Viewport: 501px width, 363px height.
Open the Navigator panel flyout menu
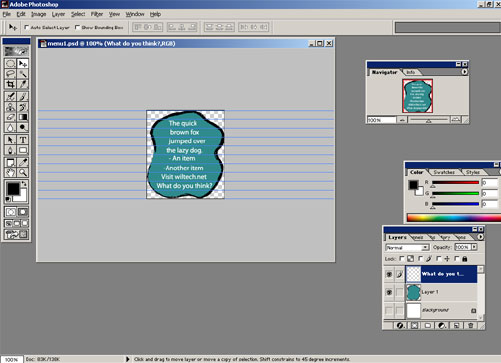coord(464,72)
